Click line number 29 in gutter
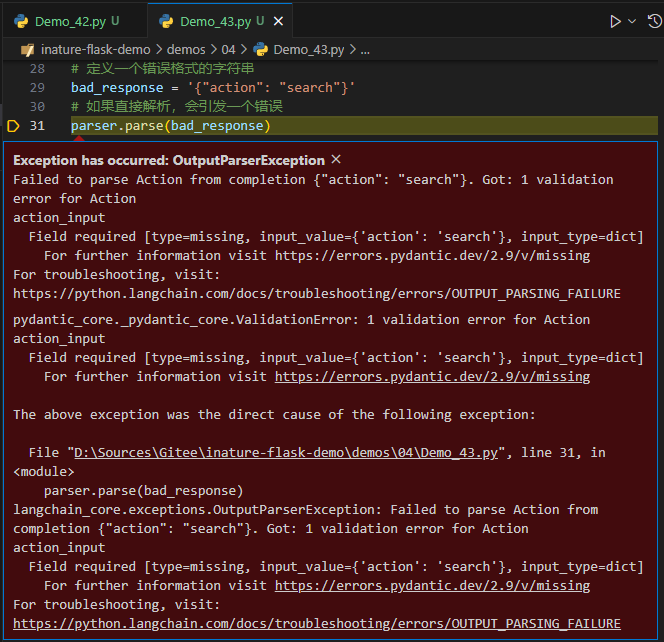664x642 pixels. 37,88
